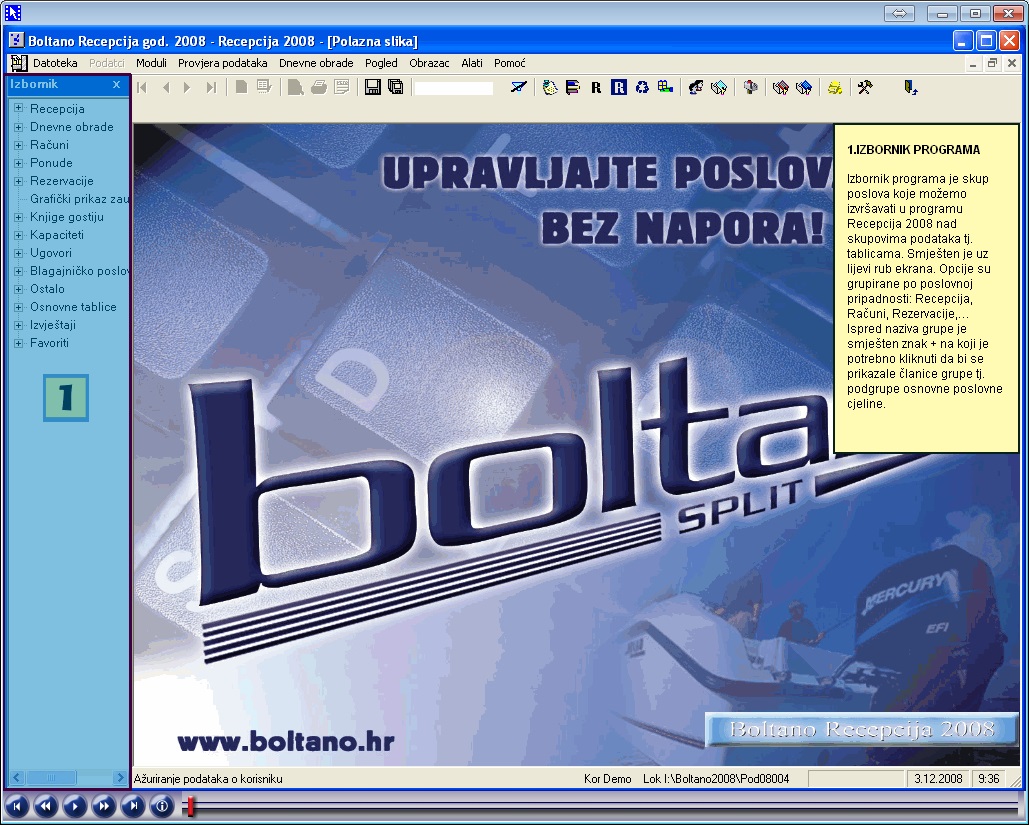Click the red playback slider handle
The height and width of the screenshot is (825, 1029).
(190, 806)
